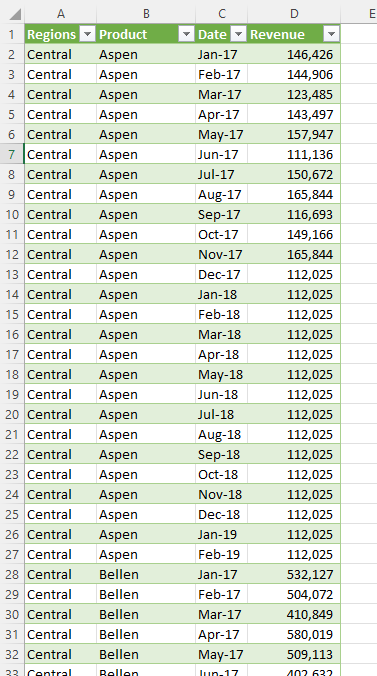Select row 13 header
The image size is (377, 676).
12,274
